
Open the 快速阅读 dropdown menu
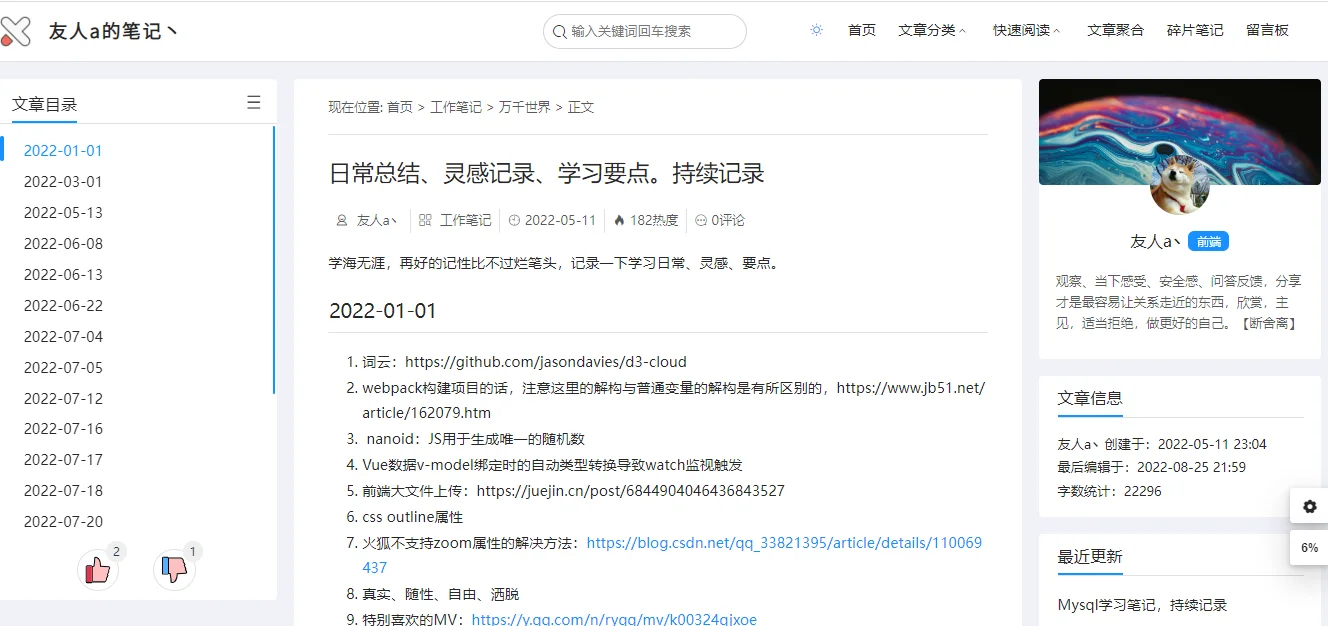(1022, 30)
